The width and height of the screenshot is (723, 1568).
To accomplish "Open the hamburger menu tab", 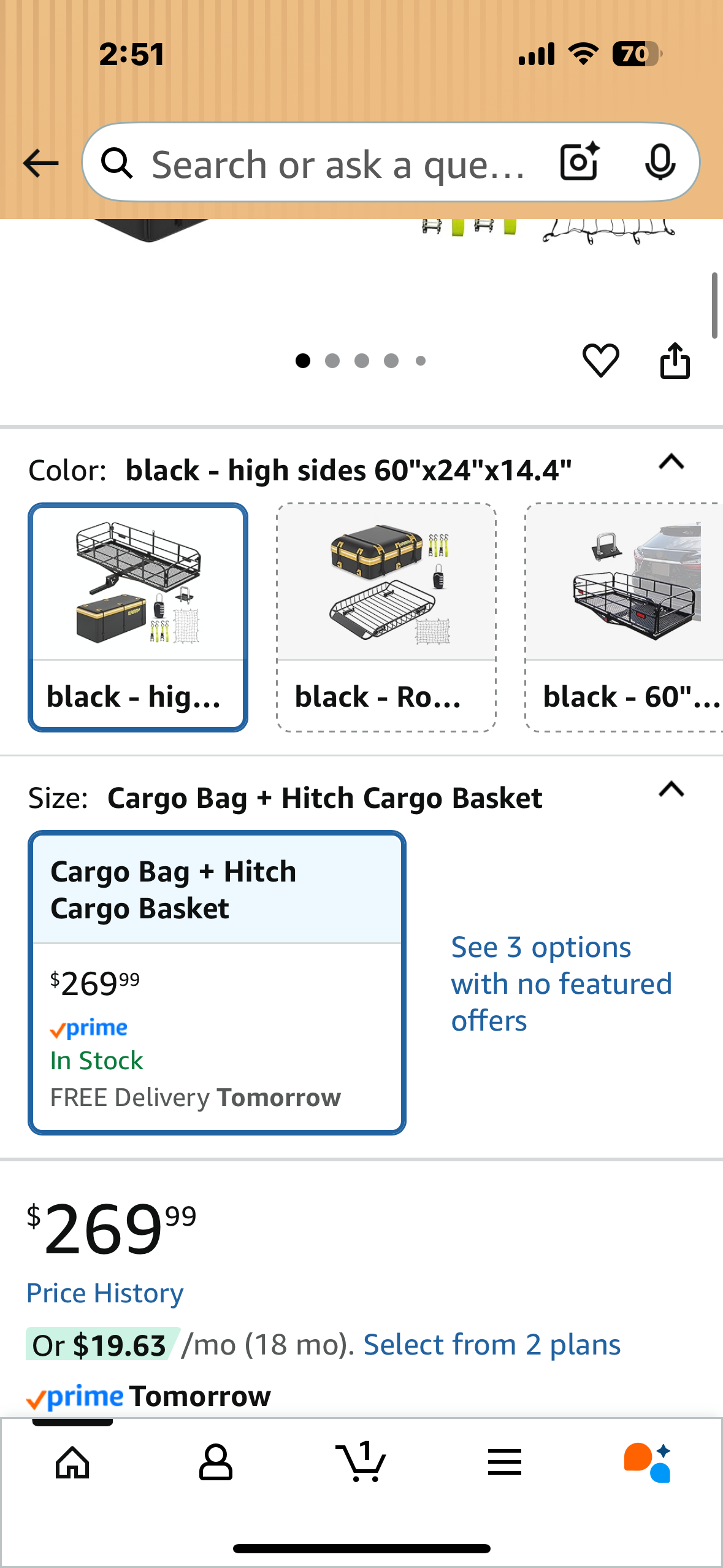I will click(x=504, y=1462).
